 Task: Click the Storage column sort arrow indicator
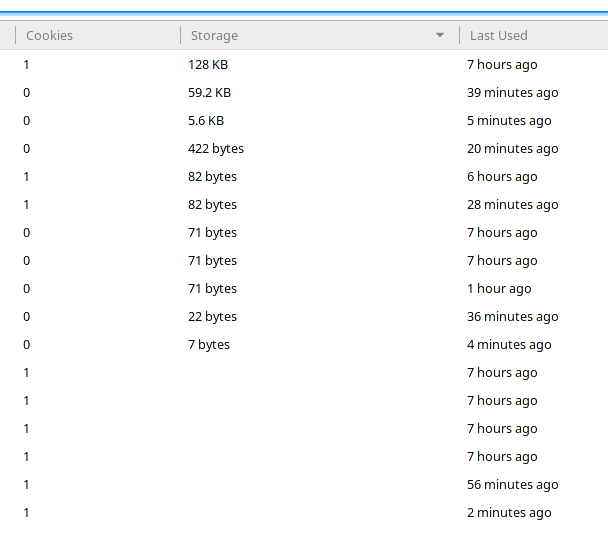pyautogui.click(x=440, y=35)
